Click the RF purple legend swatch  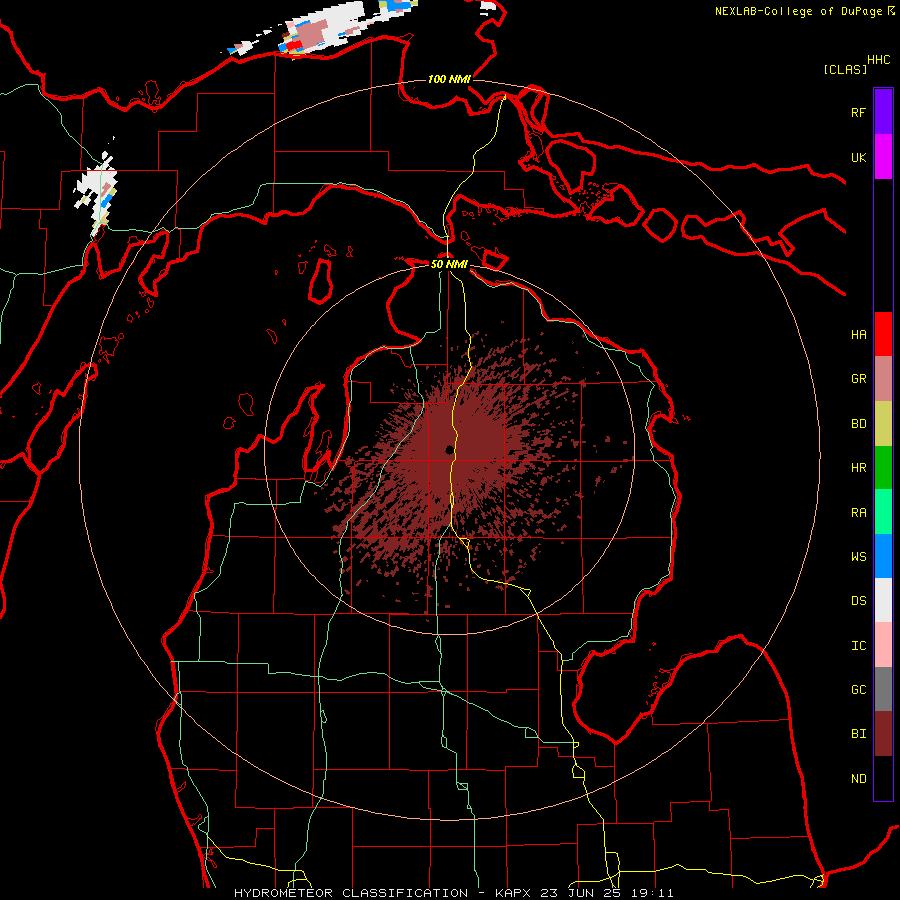pyautogui.click(x=883, y=112)
